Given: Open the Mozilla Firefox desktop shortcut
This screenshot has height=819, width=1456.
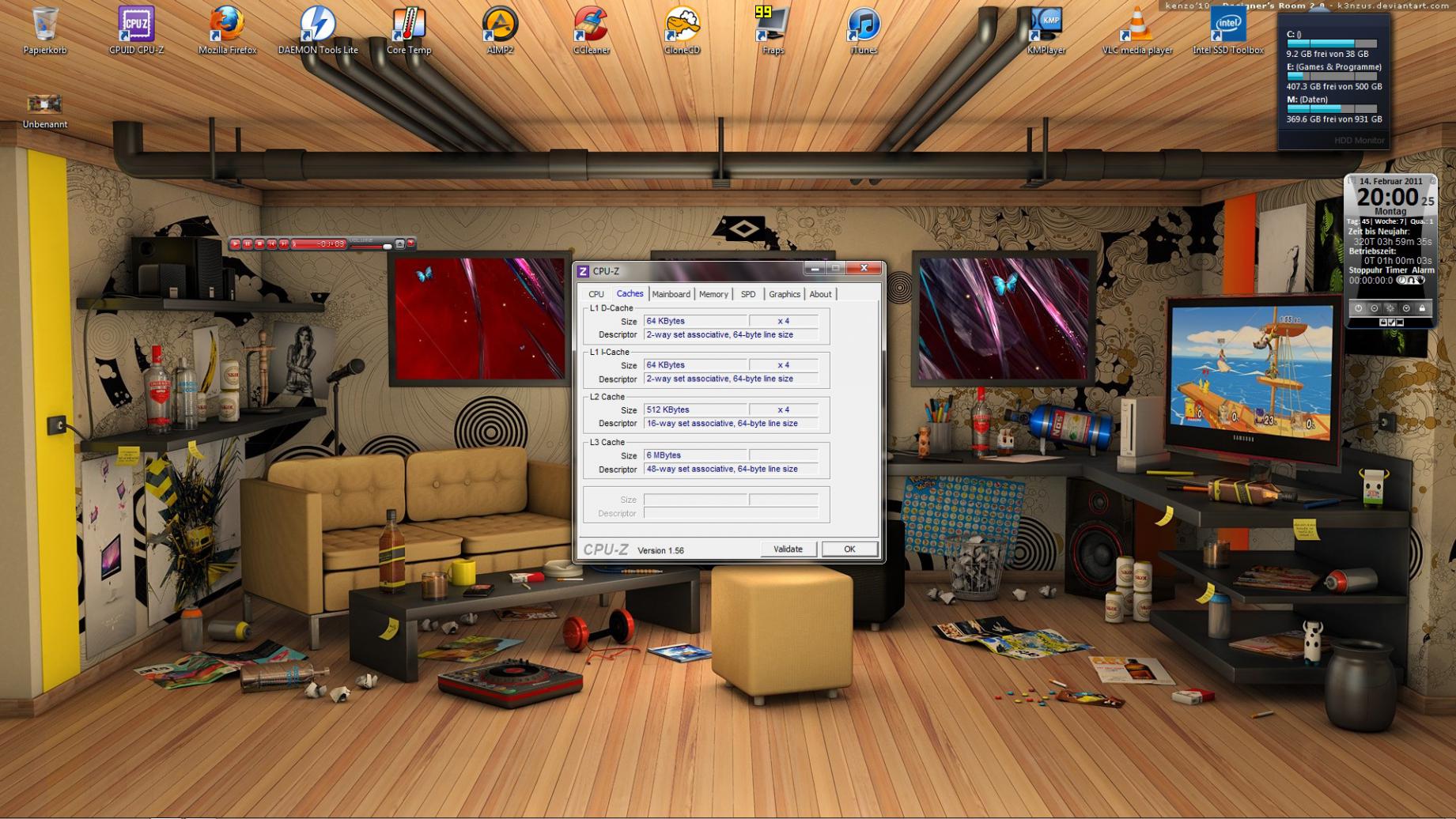Looking at the screenshot, I should coord(227,30).
